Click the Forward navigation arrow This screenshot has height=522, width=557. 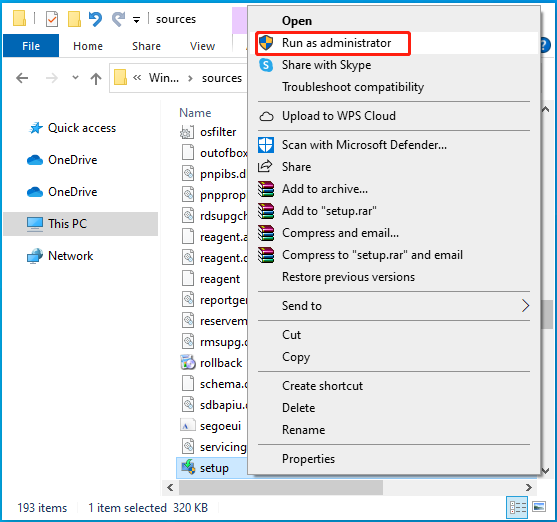52,78
